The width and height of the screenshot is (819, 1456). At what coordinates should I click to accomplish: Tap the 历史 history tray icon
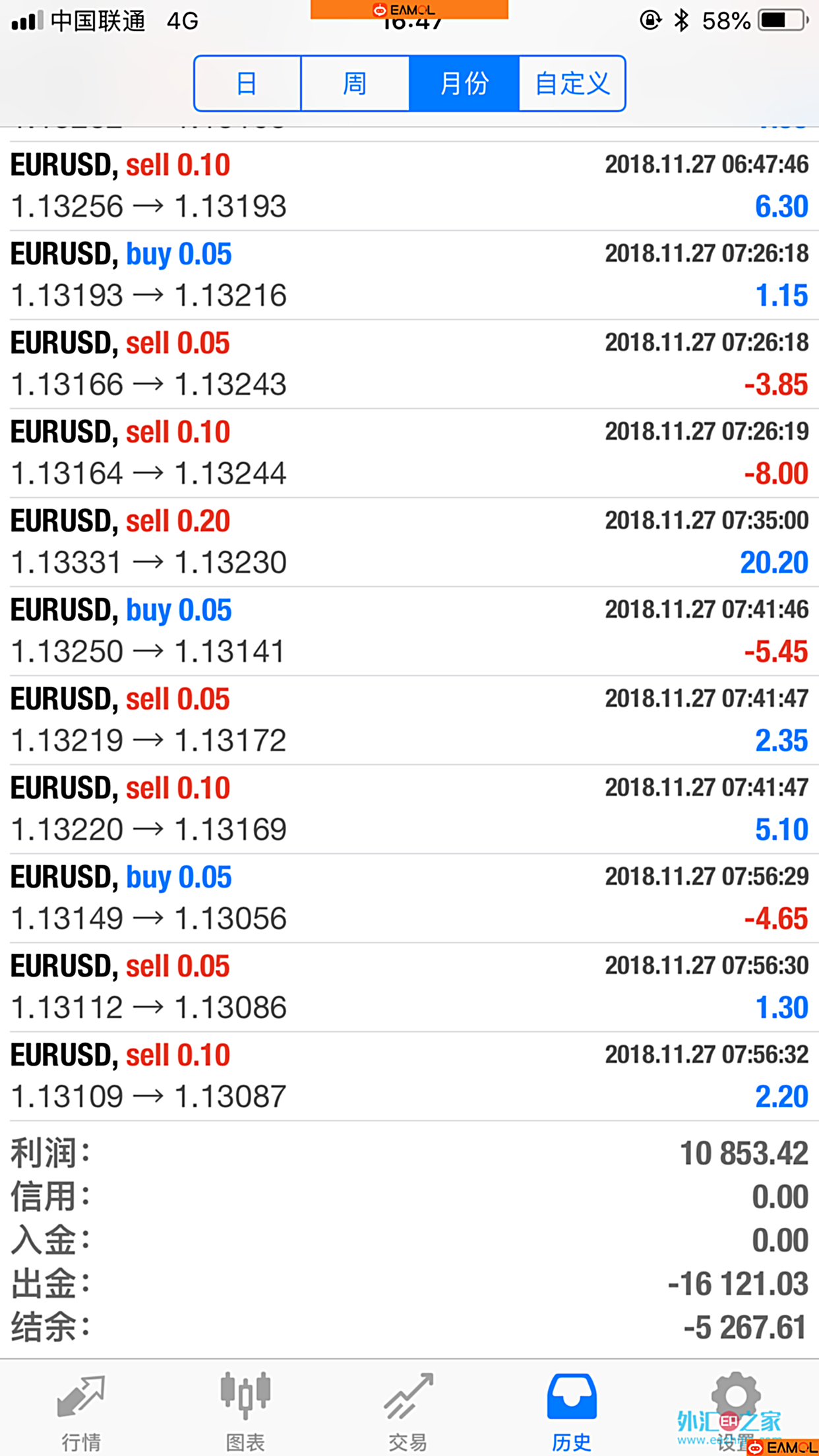coord(571,1397)
